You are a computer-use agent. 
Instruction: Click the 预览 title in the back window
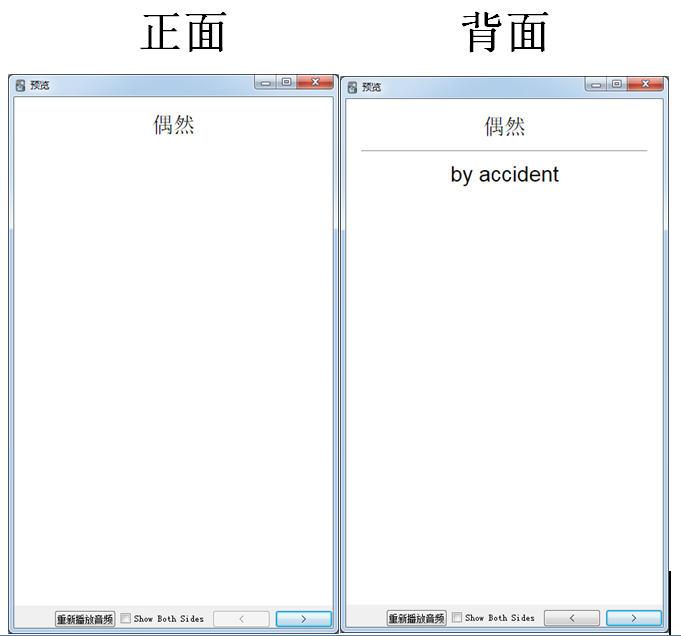[x=371, y=87]
